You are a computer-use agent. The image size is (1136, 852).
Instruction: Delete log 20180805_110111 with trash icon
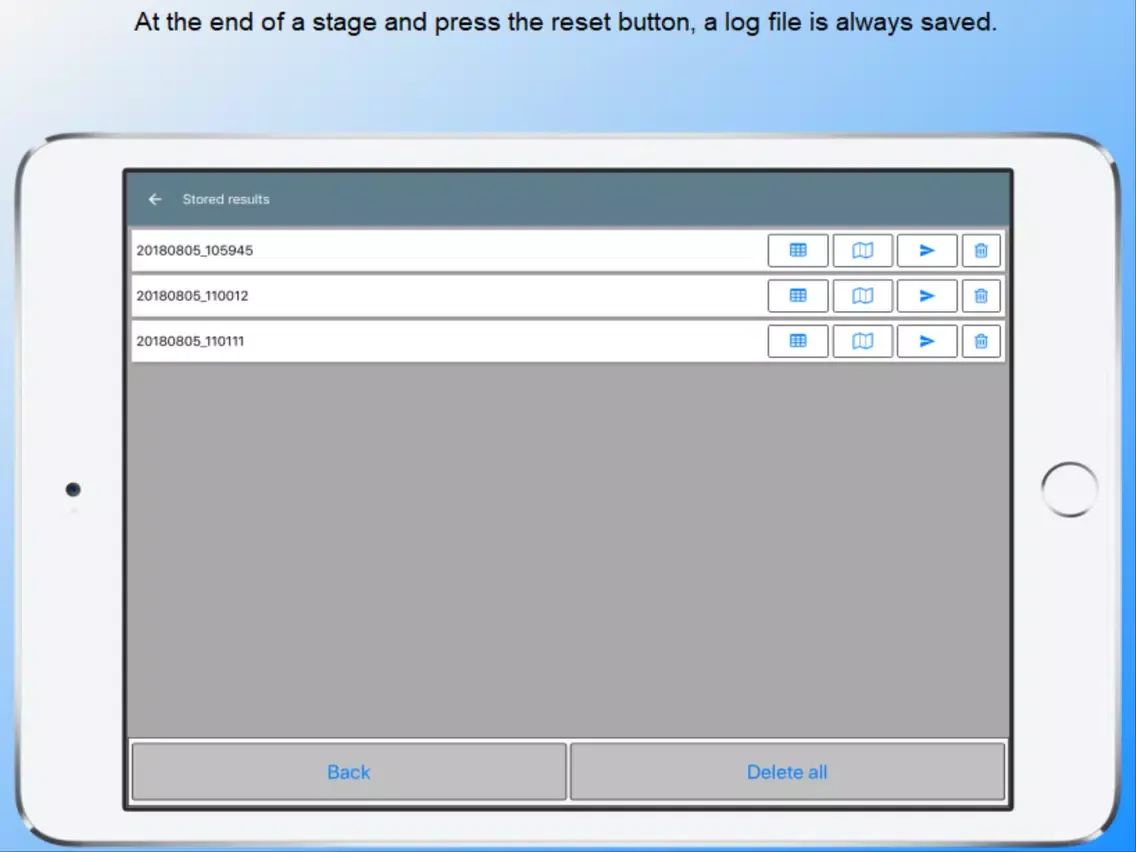[x=981, y=341]
